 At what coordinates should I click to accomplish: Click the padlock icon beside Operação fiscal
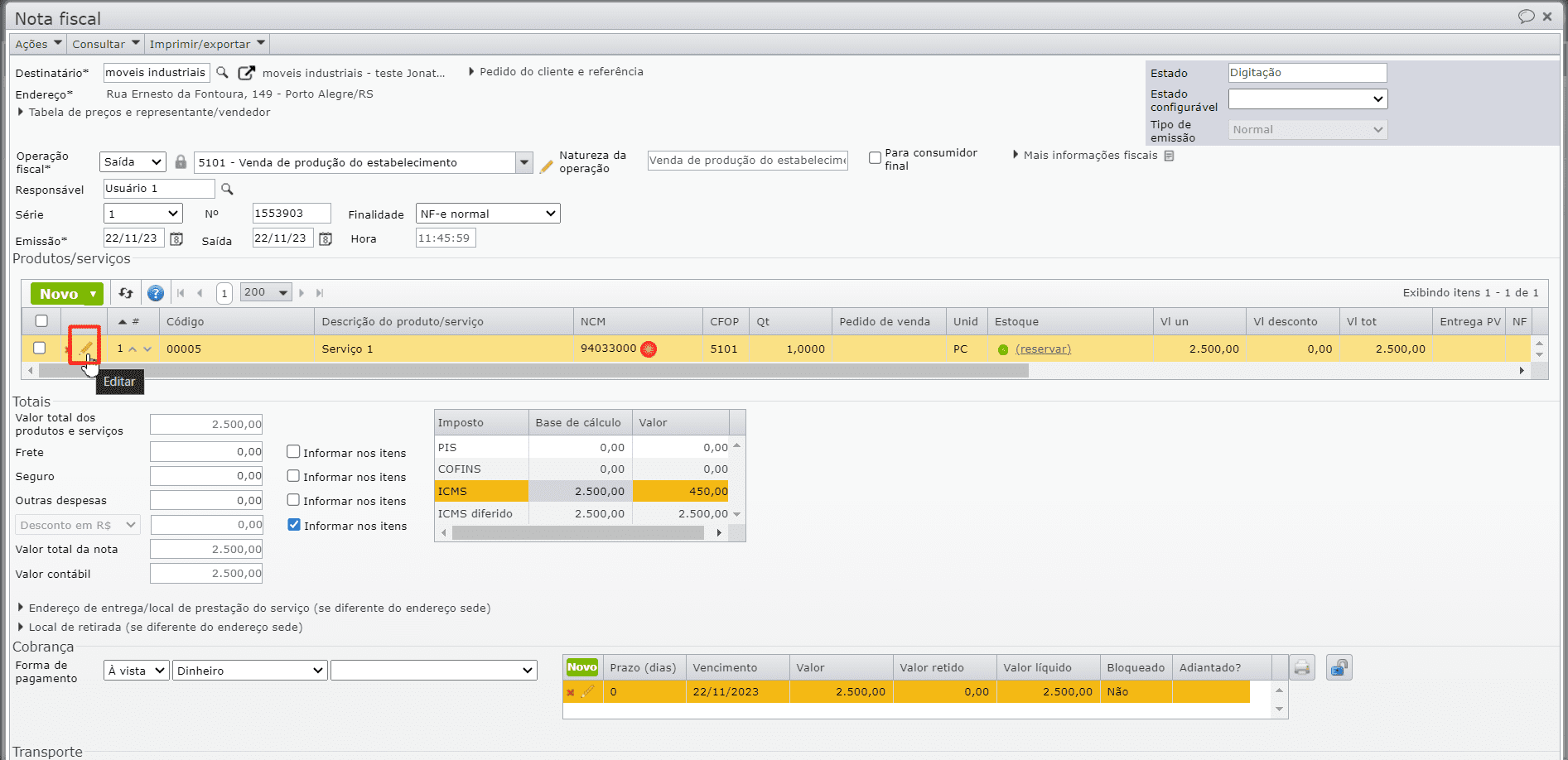coord(181,162)
